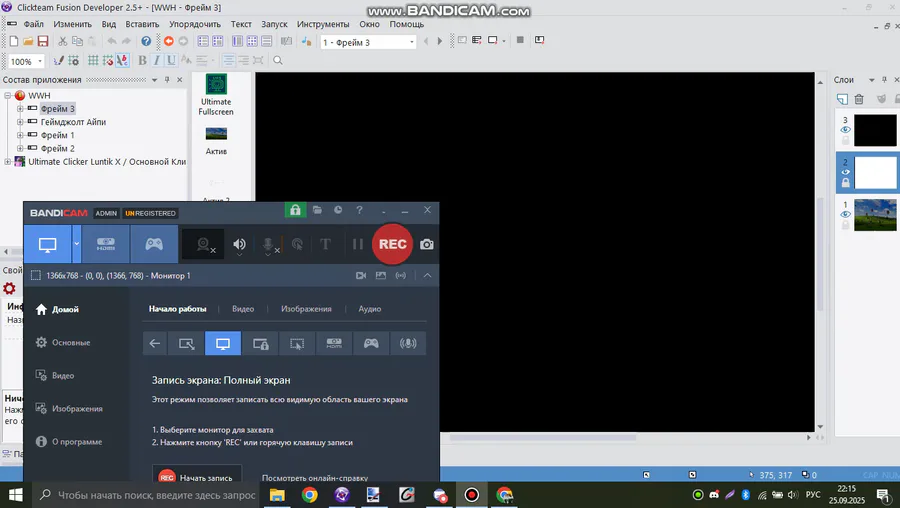The width and height of the screenshot is (900, 508).
Task: Select Bandicam game recording mode gamepad icon in top bar
Action: 154,245
